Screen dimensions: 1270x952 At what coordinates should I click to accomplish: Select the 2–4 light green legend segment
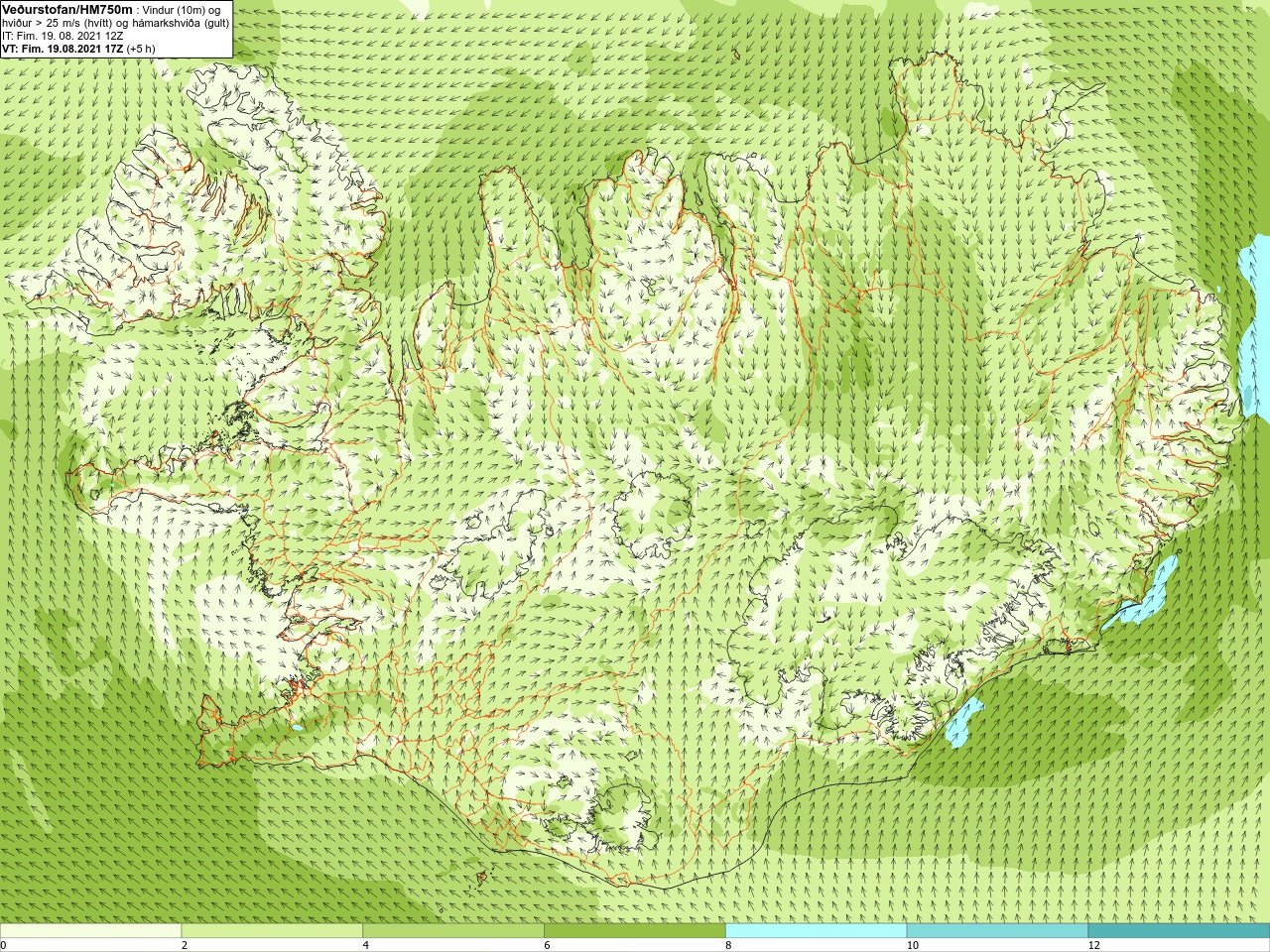click(x=272, y=931)
